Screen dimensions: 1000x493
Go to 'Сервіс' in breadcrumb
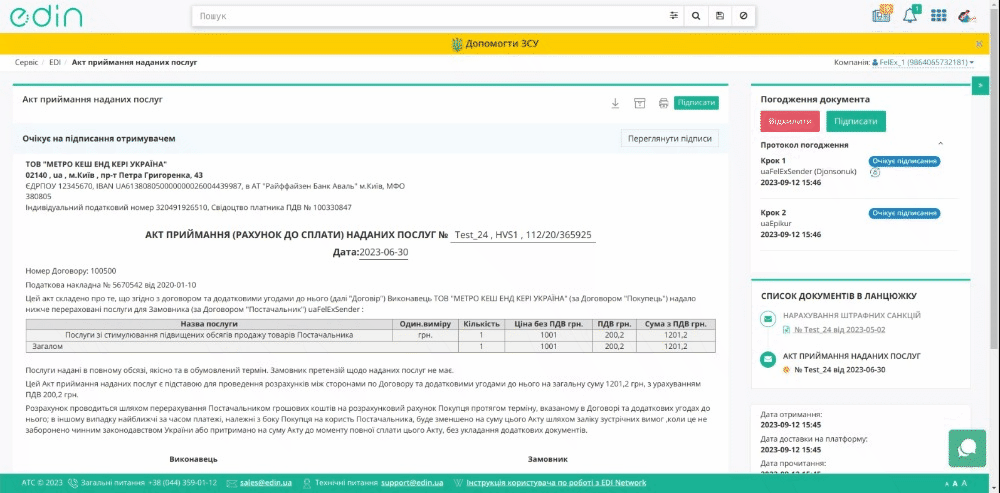26,63
